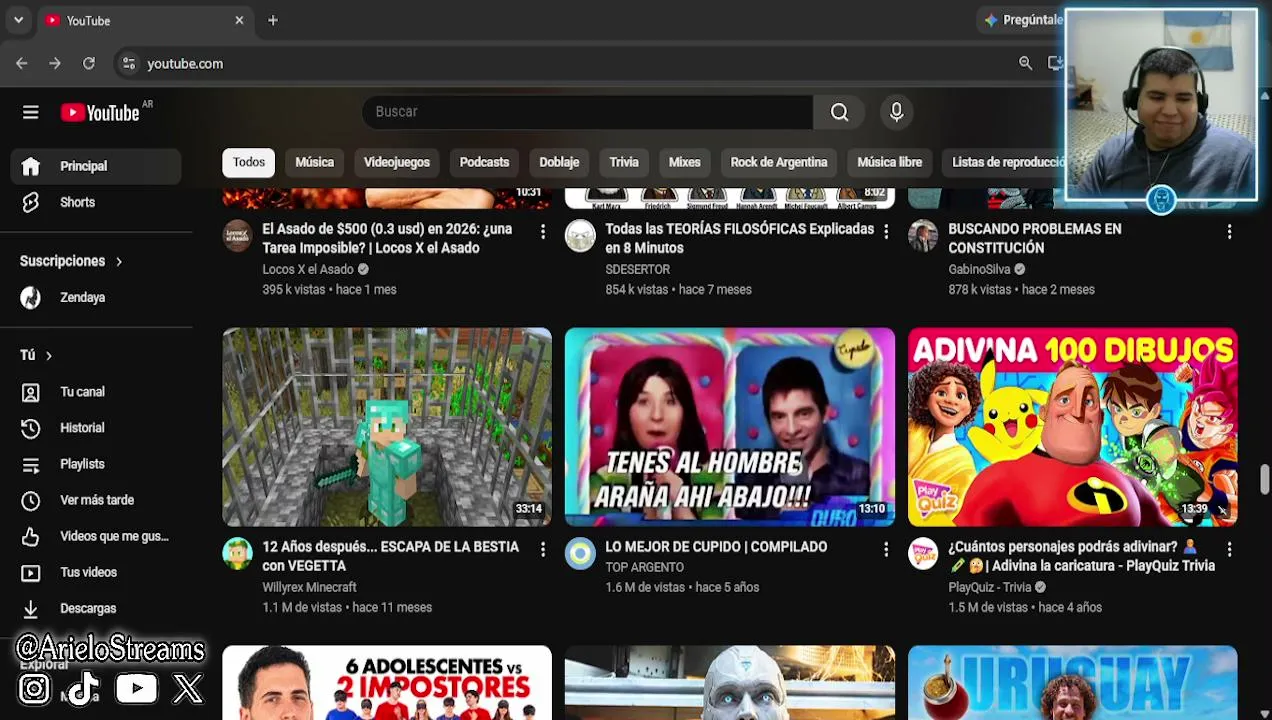
Task: Open Playlists in sidebar
Action: coord(96,464)
